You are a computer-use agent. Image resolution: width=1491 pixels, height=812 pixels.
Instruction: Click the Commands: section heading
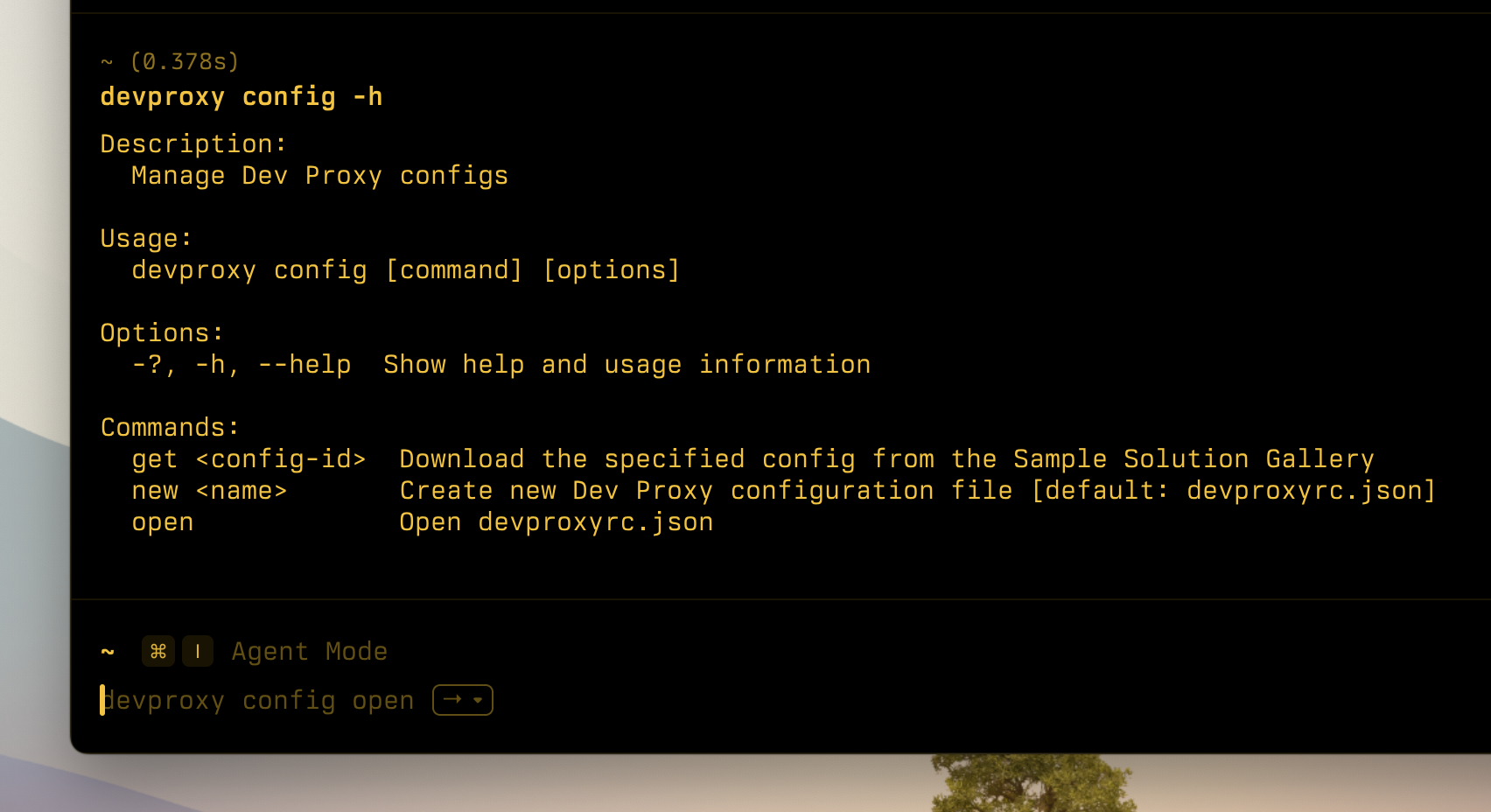tap(169, 426)
